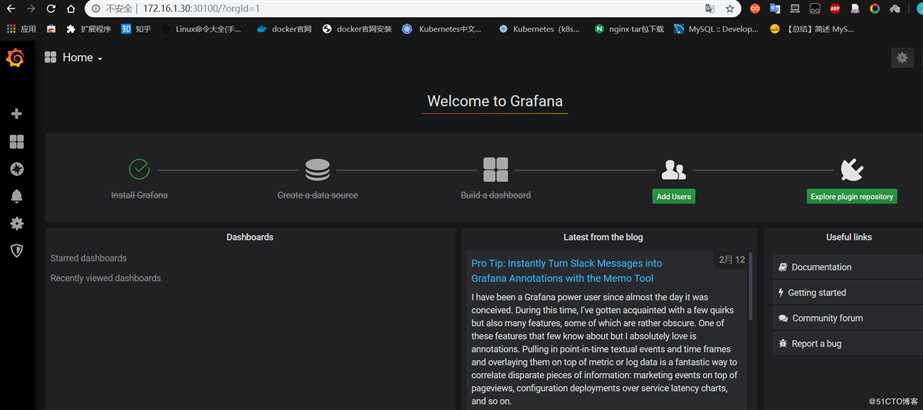Reload the page with the refresh icon
The height and width of the screenshot is (410, 923).
(51, 9)
